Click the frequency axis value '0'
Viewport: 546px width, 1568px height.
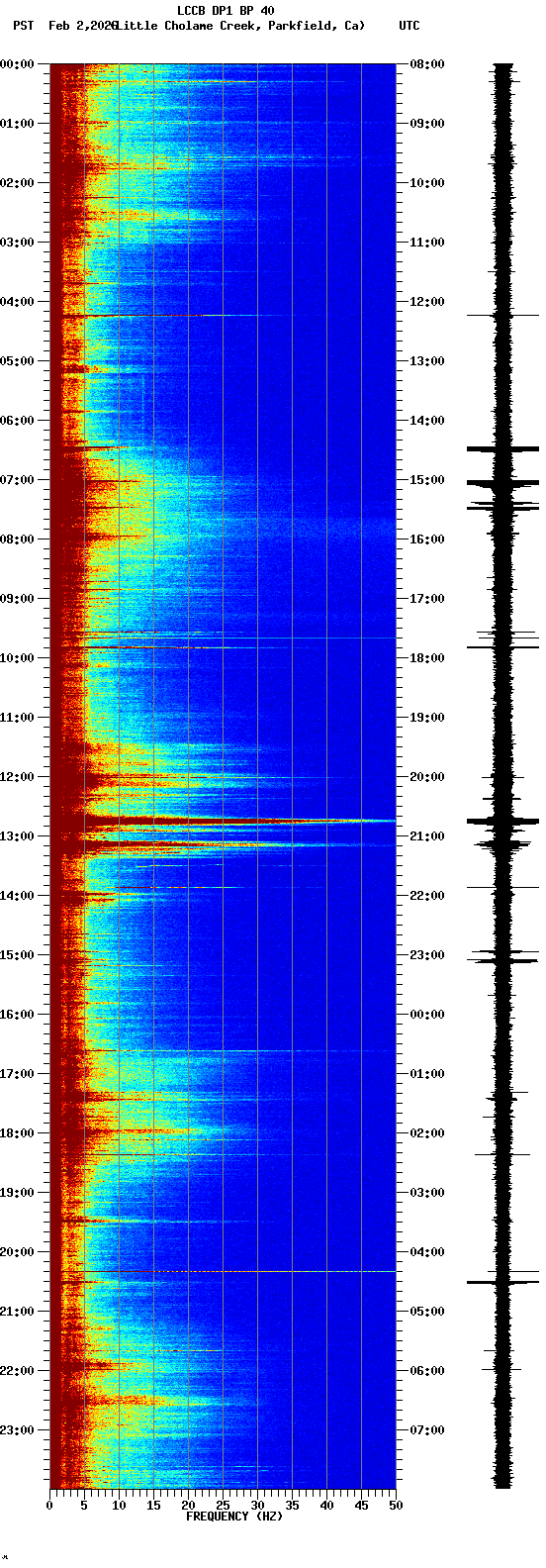(49, 1506)
